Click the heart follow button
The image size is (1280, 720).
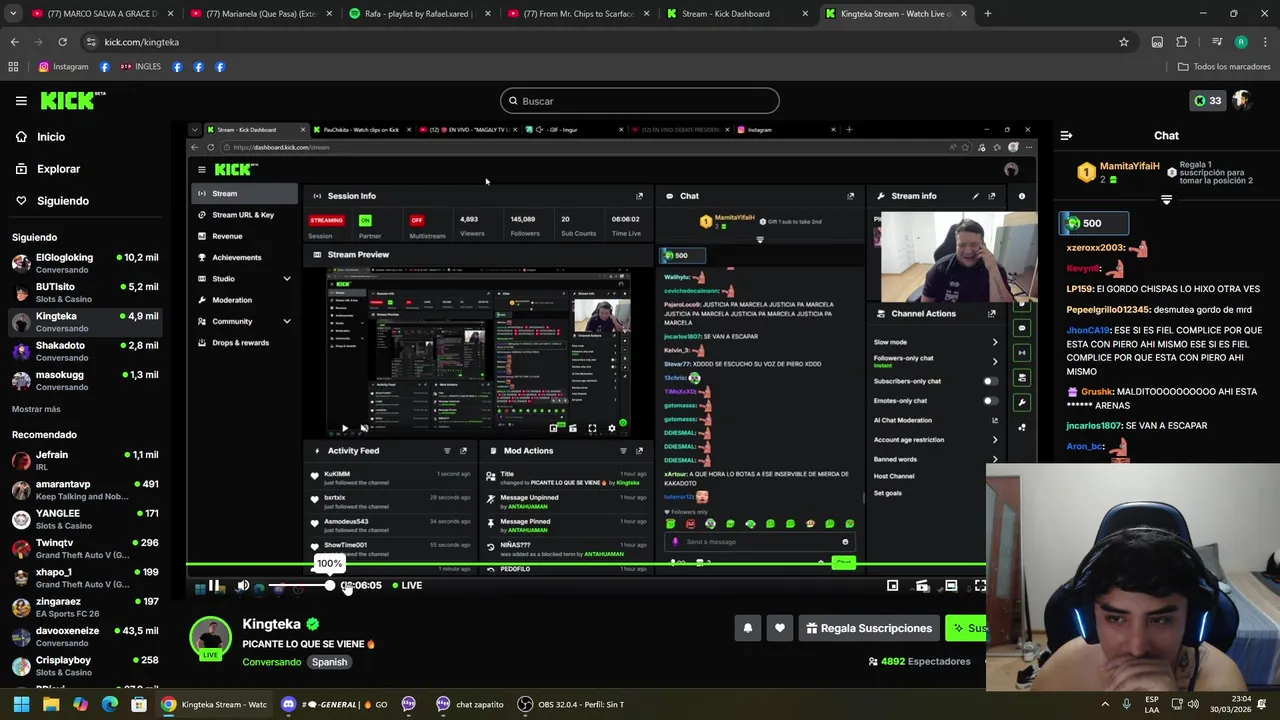point(780,628)
